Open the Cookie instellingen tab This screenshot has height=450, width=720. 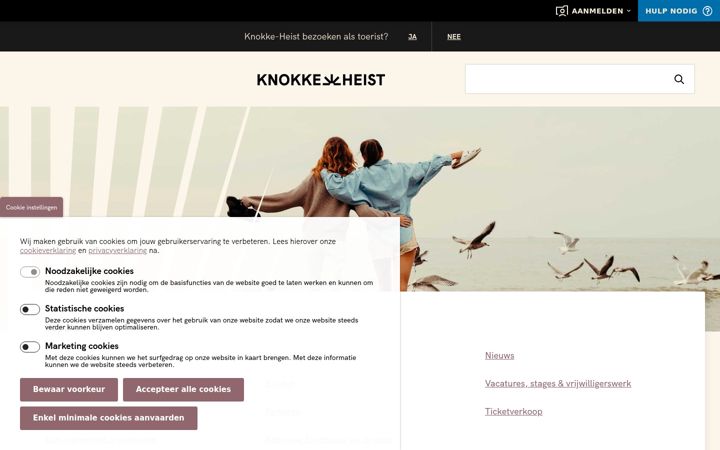(x=31, y=207)
